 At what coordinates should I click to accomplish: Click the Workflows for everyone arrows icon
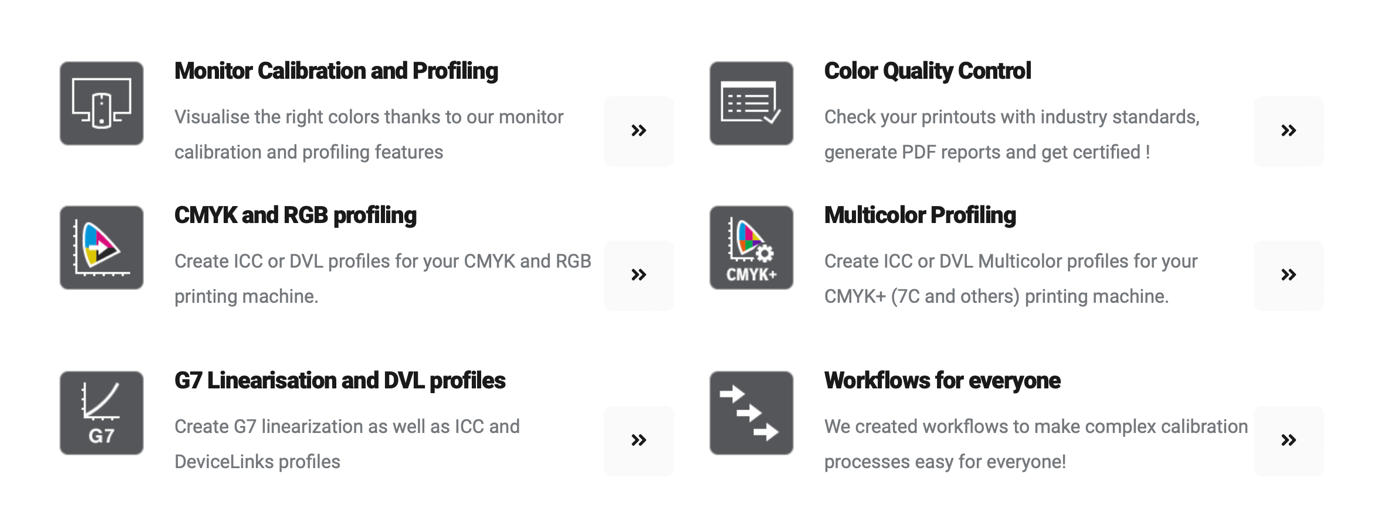click(x=751, y=412)
